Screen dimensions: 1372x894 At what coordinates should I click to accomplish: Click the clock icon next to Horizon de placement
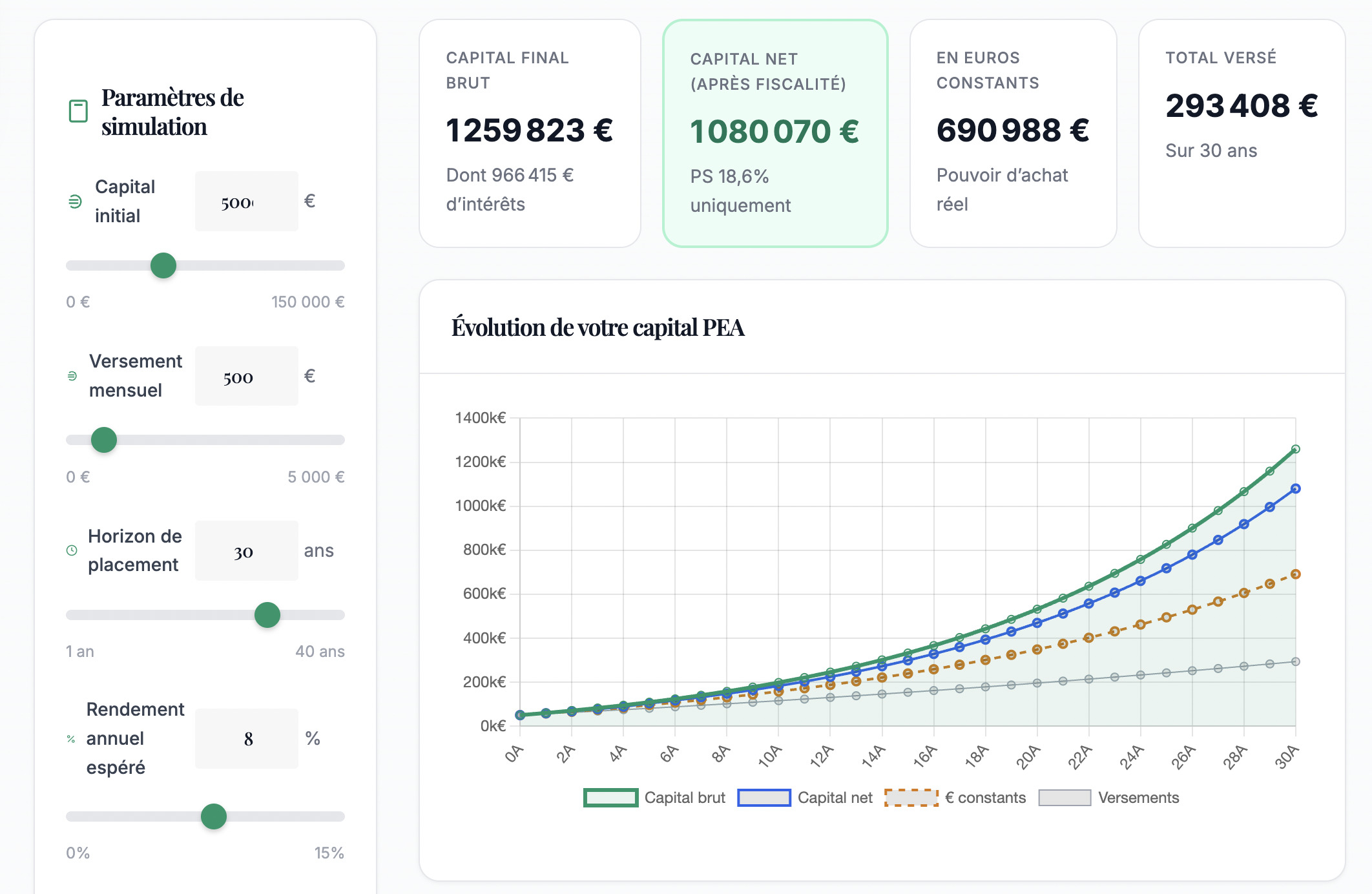[72, 550]
